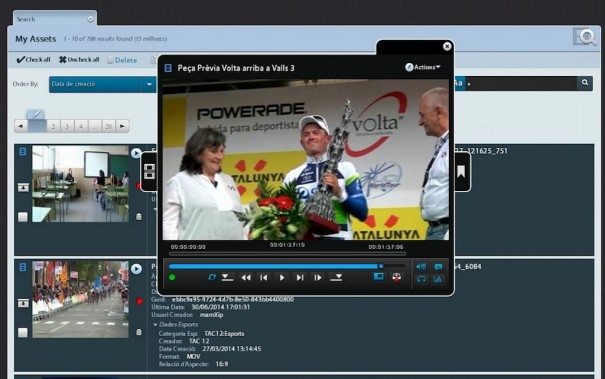Submit the search with the magnifier button
The image size is (605, 379).
click(x=585, y=83)
